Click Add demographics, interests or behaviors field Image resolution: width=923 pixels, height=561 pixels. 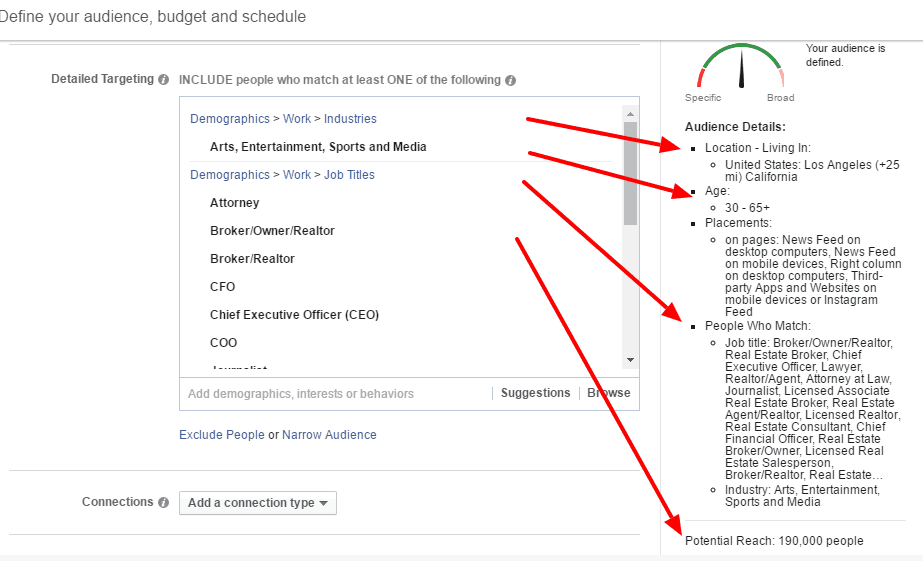tap(336, 393)
